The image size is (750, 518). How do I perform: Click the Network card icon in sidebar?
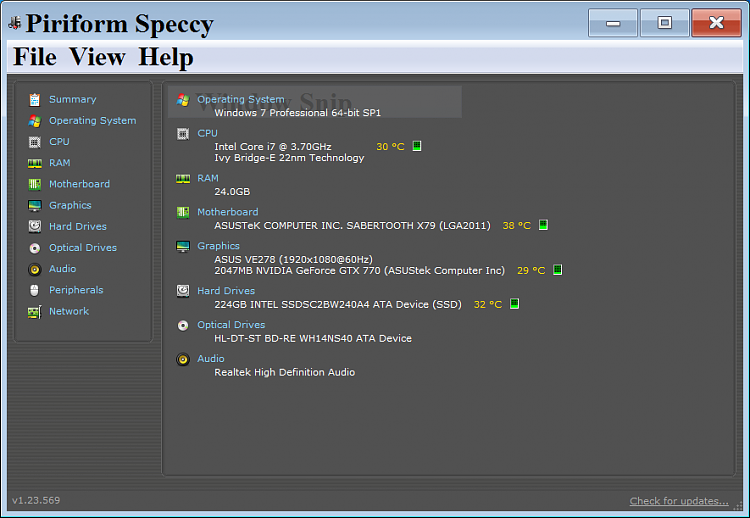34,312
